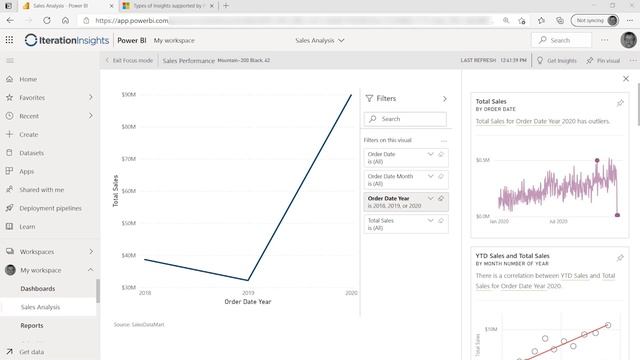Click My workspace breadcrumb in header
The image size is (640, 360).
click(x=174, y=40)
